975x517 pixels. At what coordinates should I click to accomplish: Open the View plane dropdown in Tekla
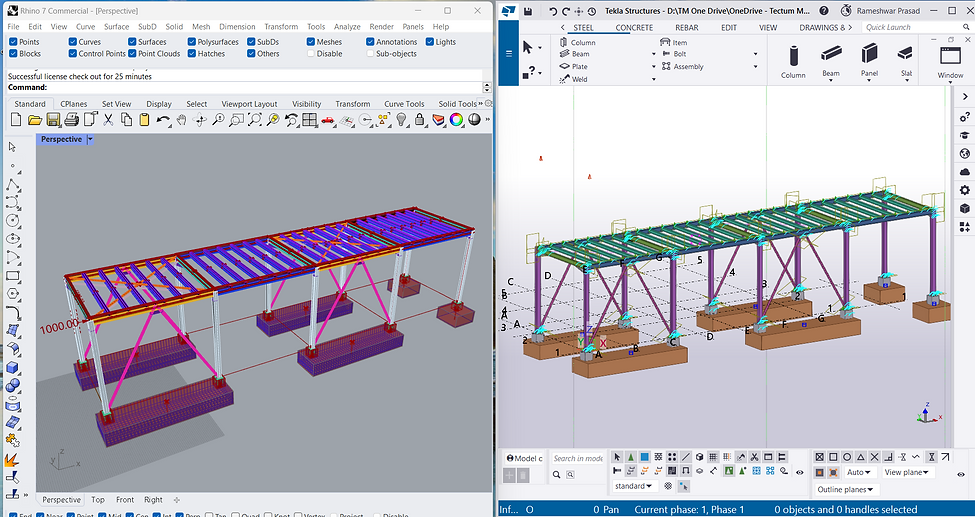(908, 472)
